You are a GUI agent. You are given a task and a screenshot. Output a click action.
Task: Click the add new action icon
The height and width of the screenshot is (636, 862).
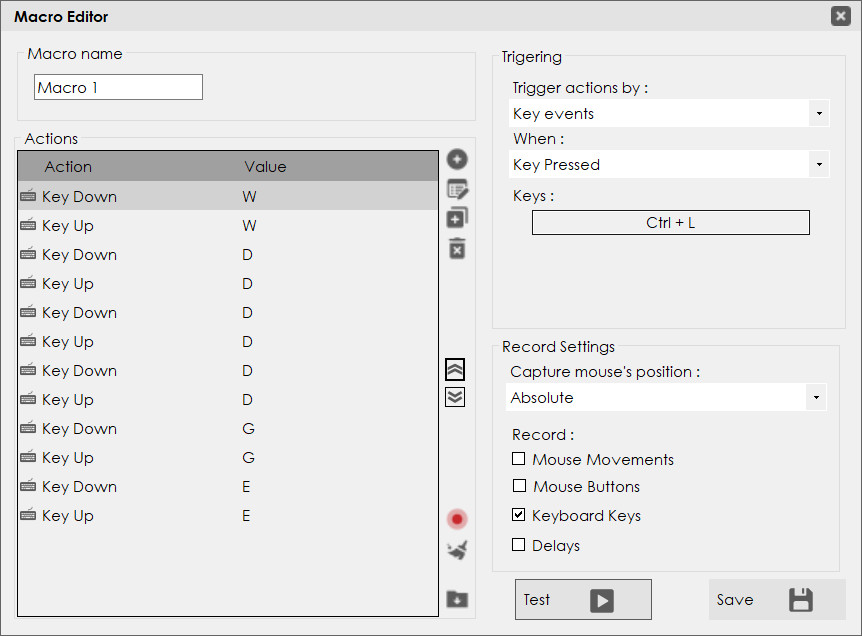click(457, 159)
